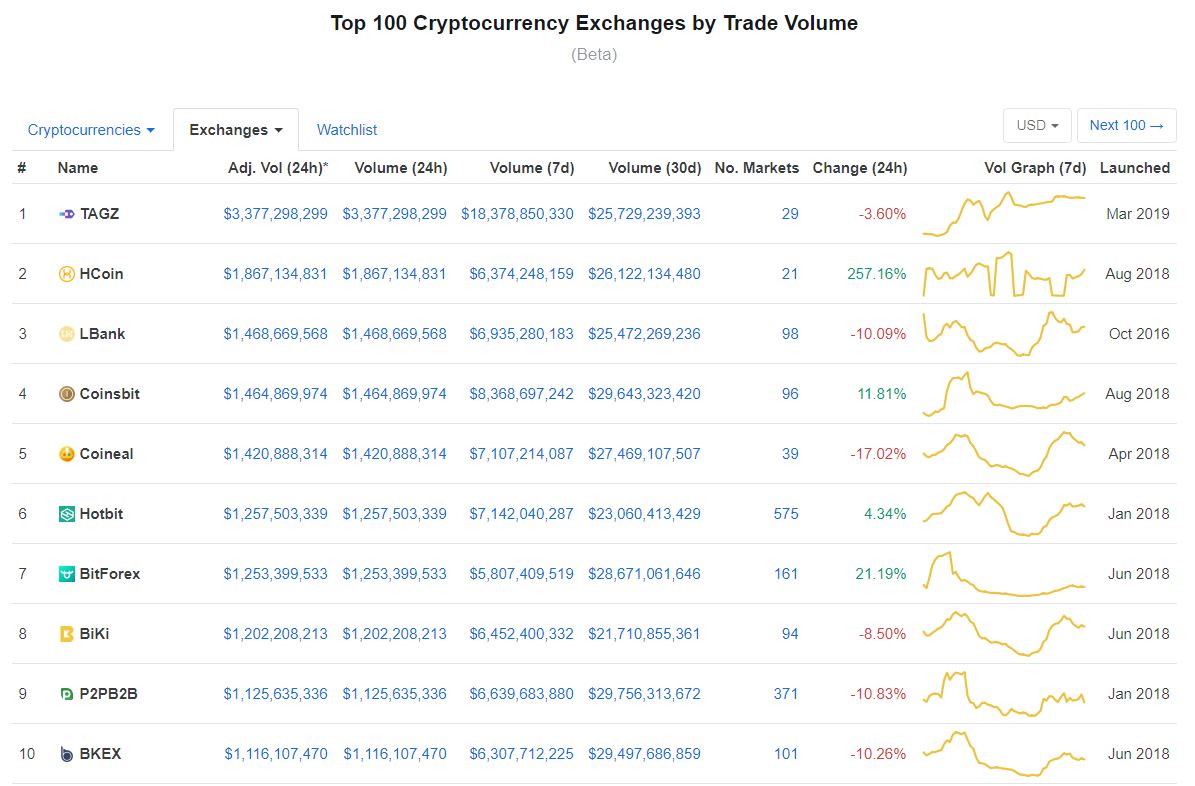
Task: Open the BiKi exchange link
Action: point(95,634)
